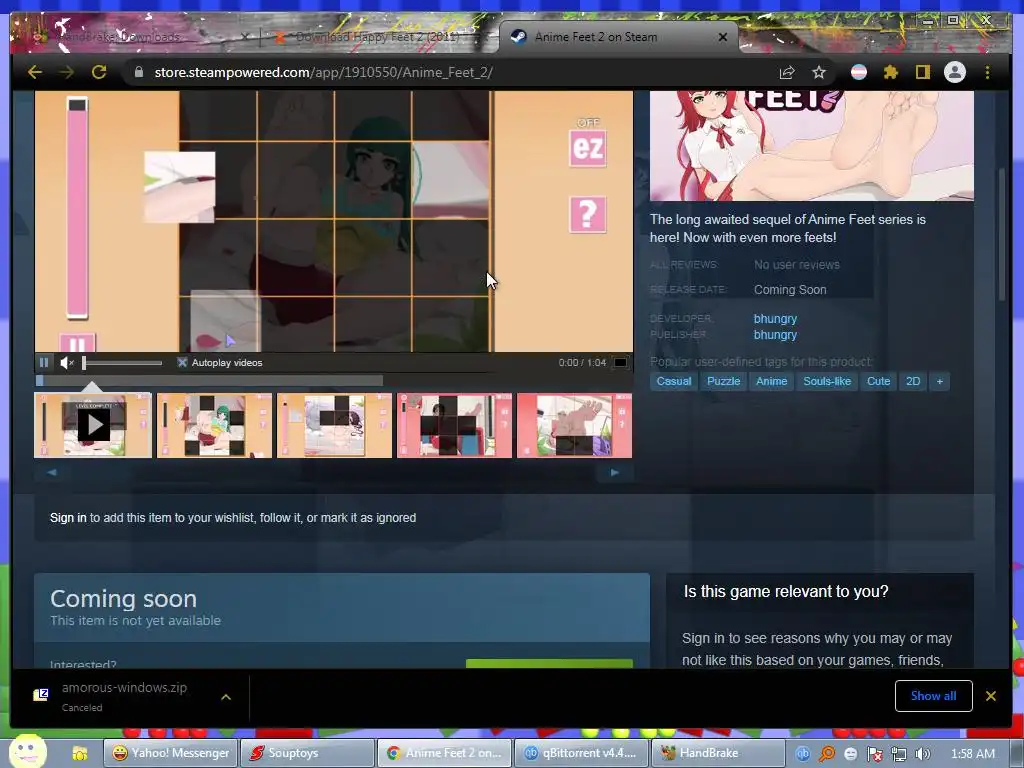Open the Chrome extensions puzzle icon
The height and width of the screenshot is (768, 1024).
(890, 72)
